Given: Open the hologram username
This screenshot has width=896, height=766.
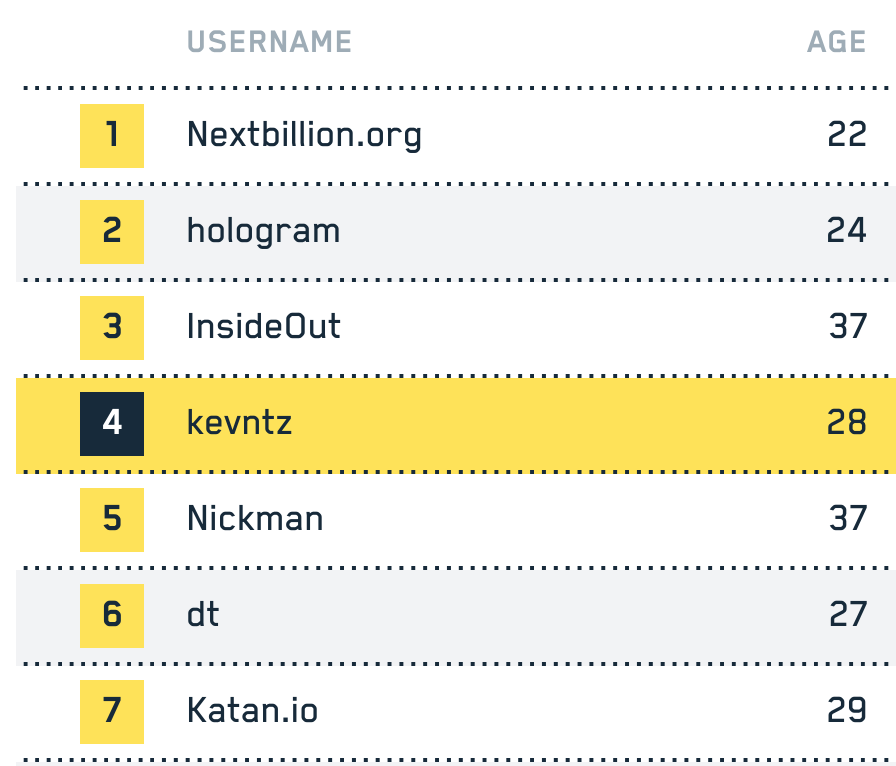Looking at the screenshot, I should tap(263, 231).
